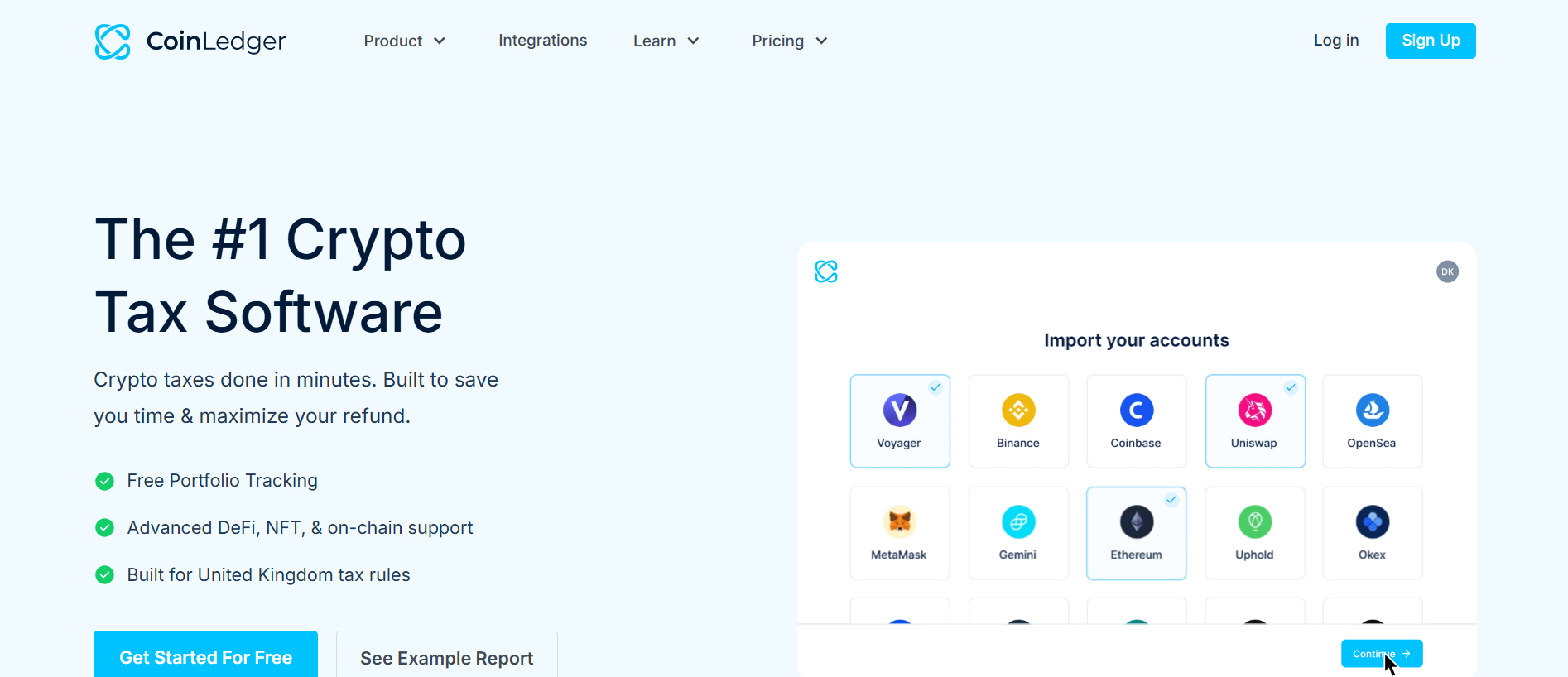Click the green check beside Free Portfolio Tracking
This screenshot has height=677, width=1568.
(x=104, y=481)
